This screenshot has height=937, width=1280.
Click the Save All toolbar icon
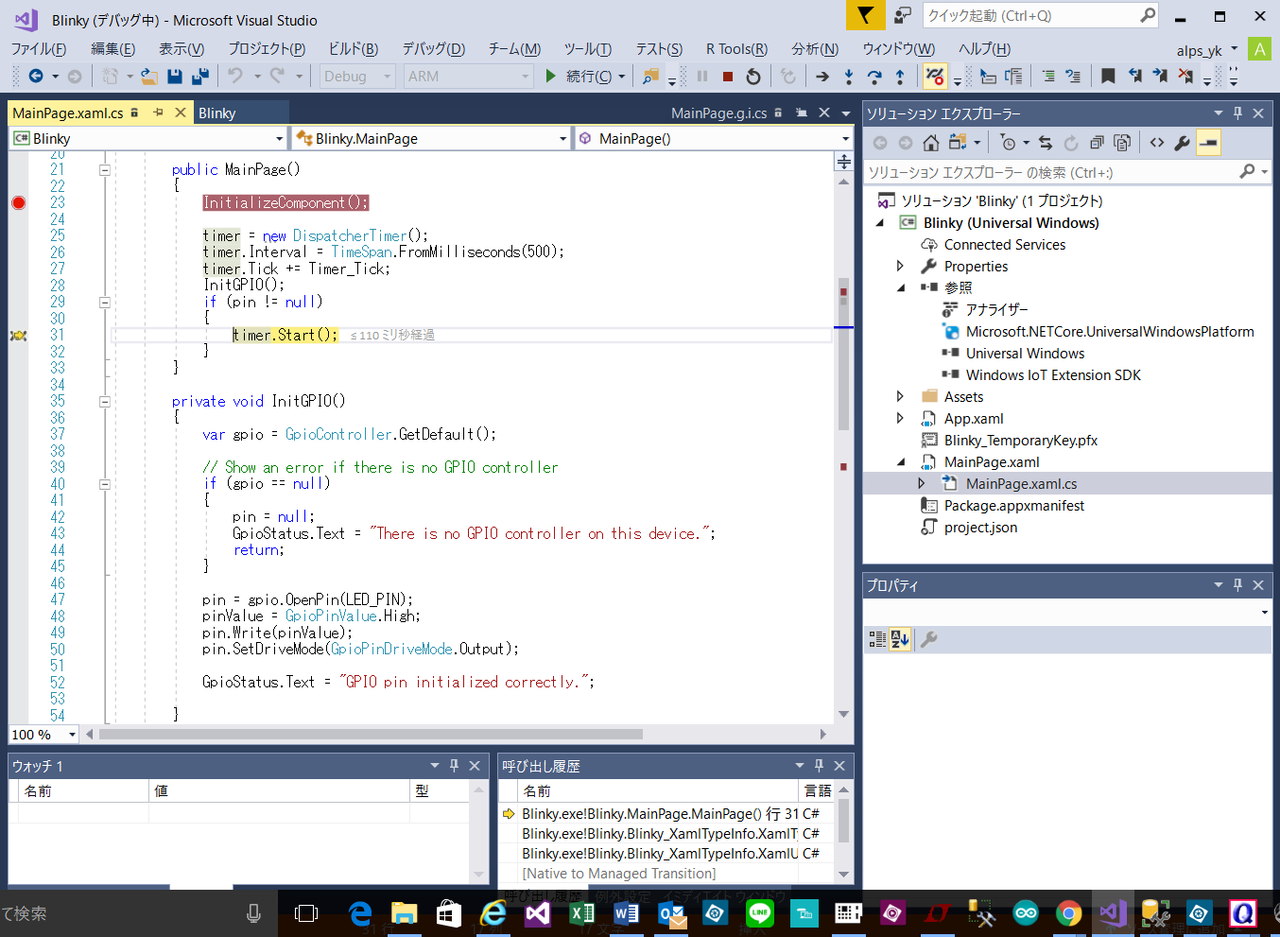click(200, 76)
